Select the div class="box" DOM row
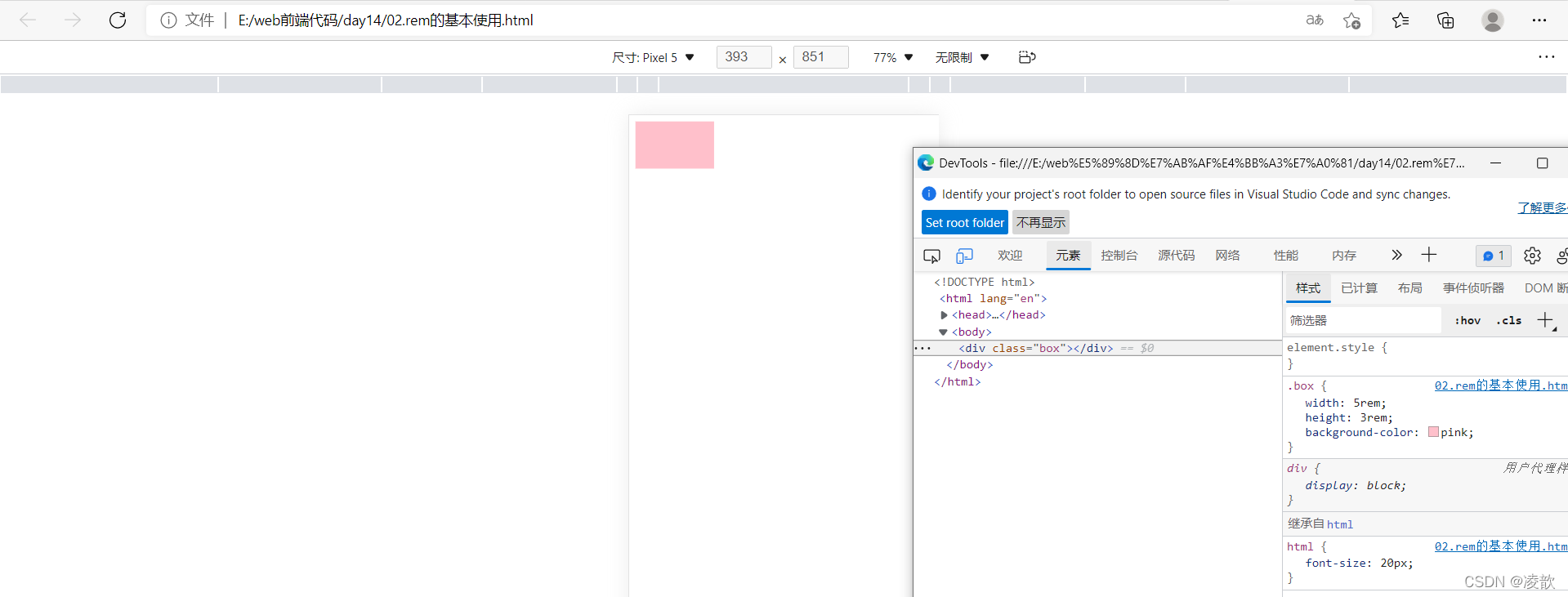 click(x=1097, y=348)
